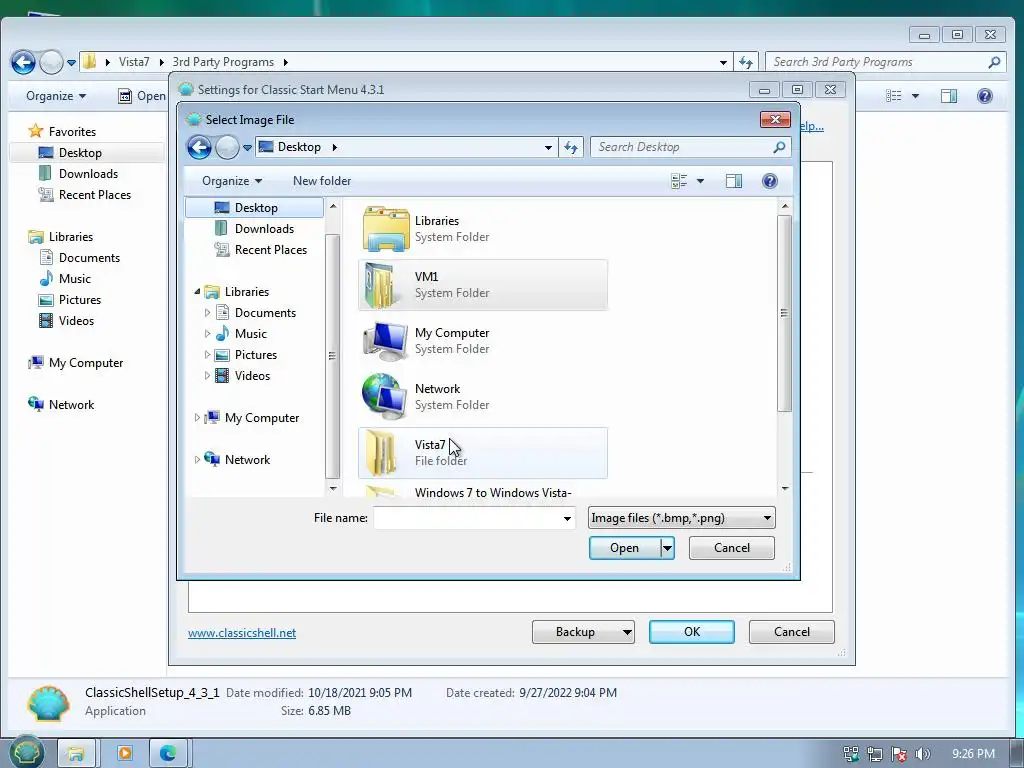Screen dimensions: 1024x768
Task: Select My Computer in the file list
Action: coord(483,341)
